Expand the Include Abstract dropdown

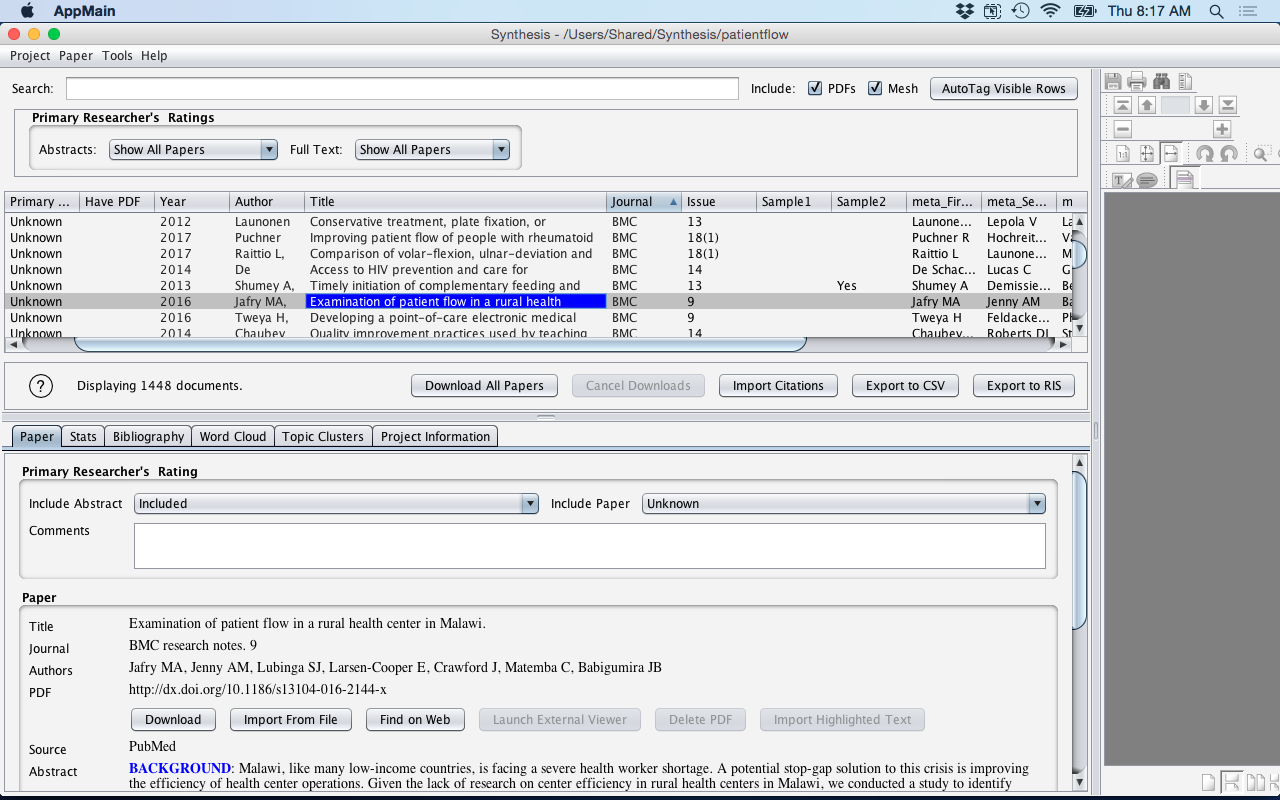(x=336, y=504)
